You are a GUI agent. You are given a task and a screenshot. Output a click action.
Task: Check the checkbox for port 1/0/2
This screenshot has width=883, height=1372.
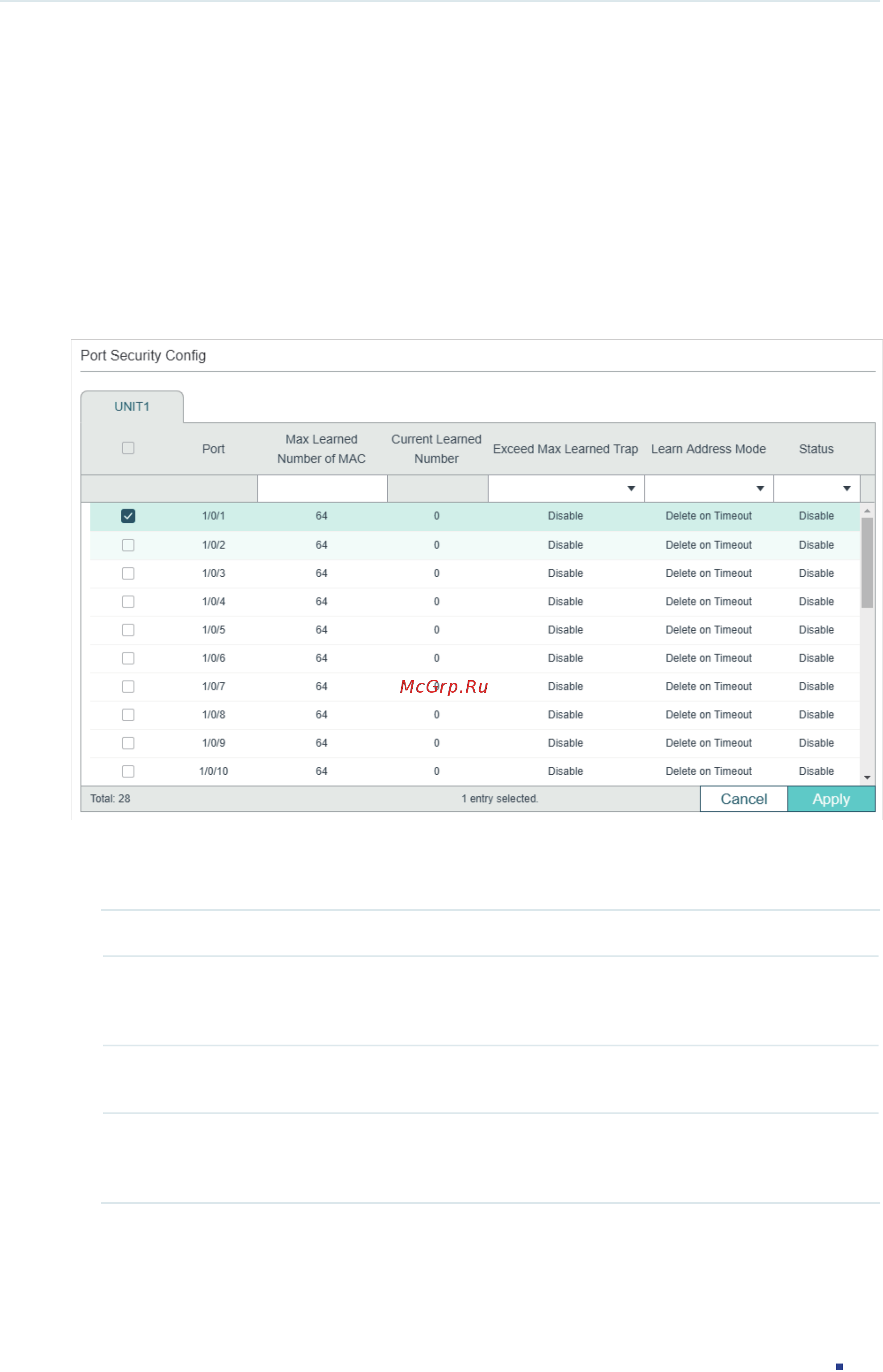click(x=128, y=545)
